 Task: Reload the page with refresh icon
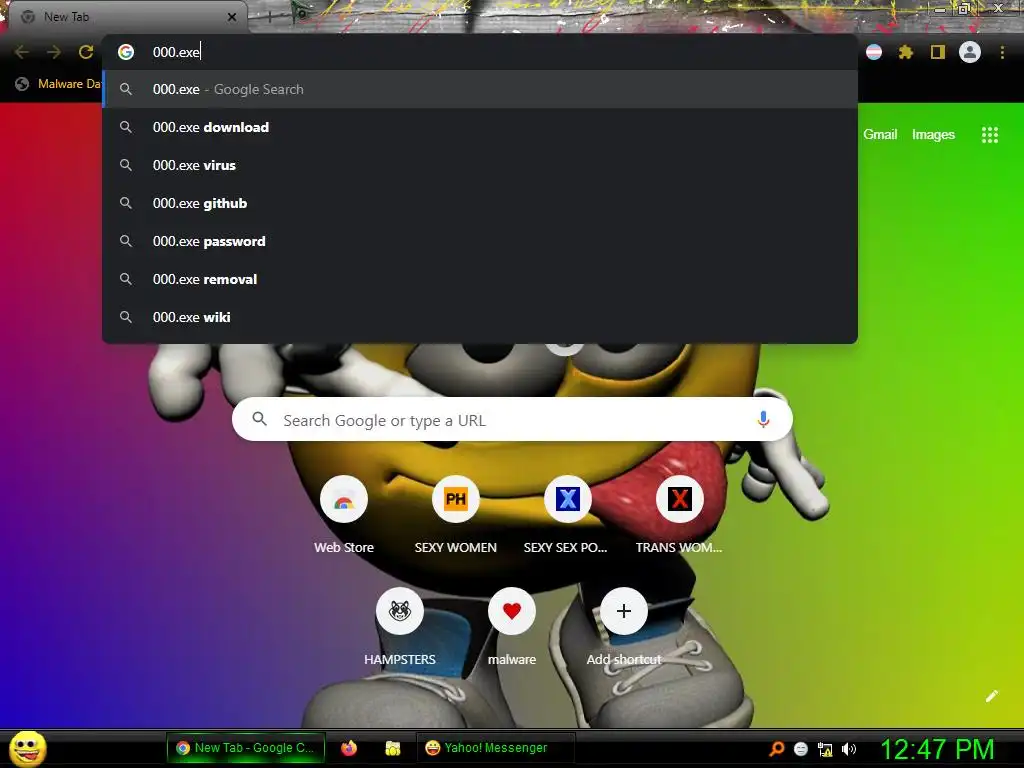pos(86,52)
